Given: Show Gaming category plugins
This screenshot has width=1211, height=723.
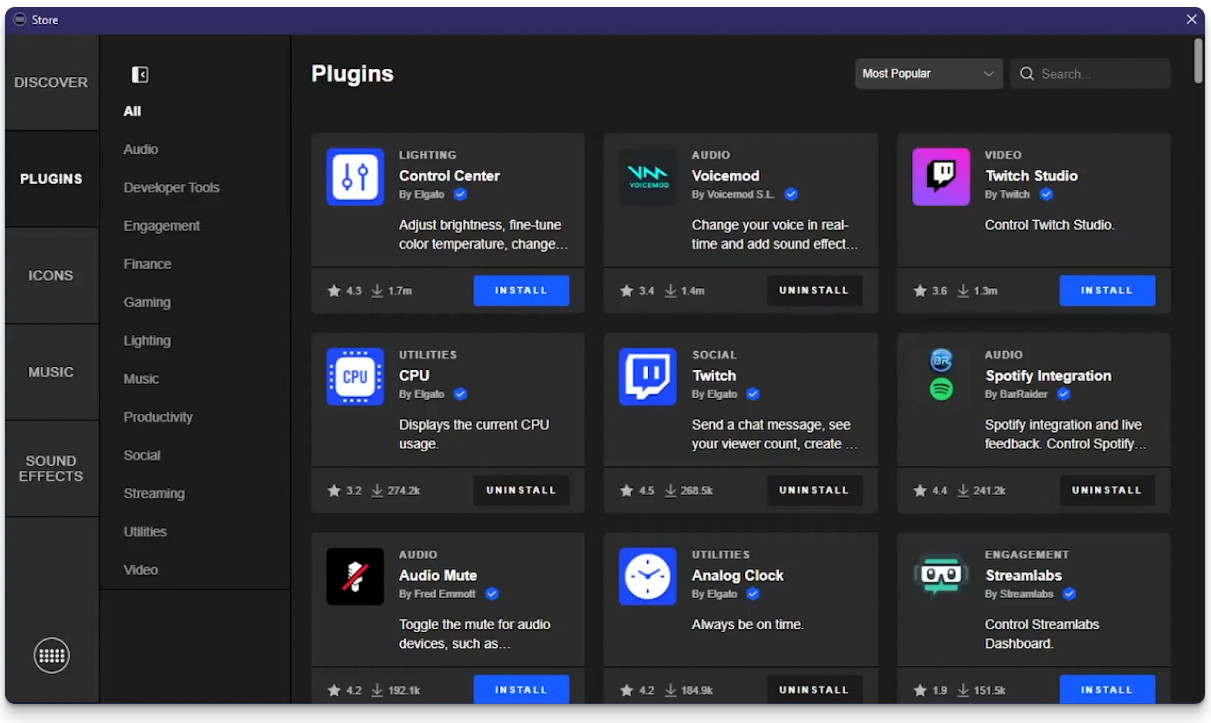Looking at the screenshot, I should (147, 303).
